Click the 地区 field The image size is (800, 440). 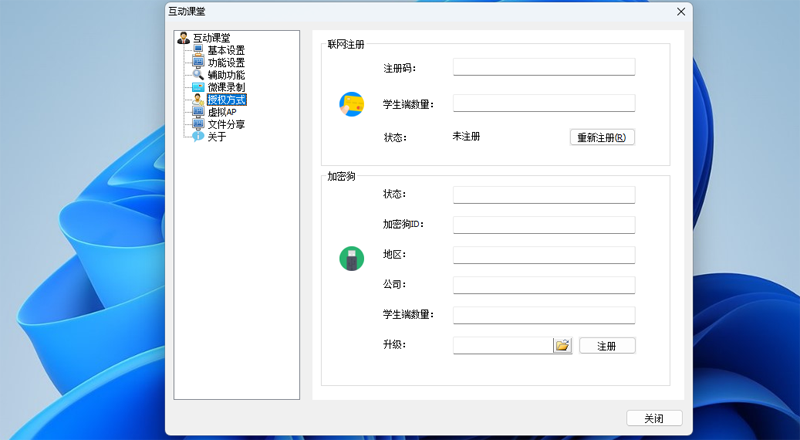click(x=544, y=255)
